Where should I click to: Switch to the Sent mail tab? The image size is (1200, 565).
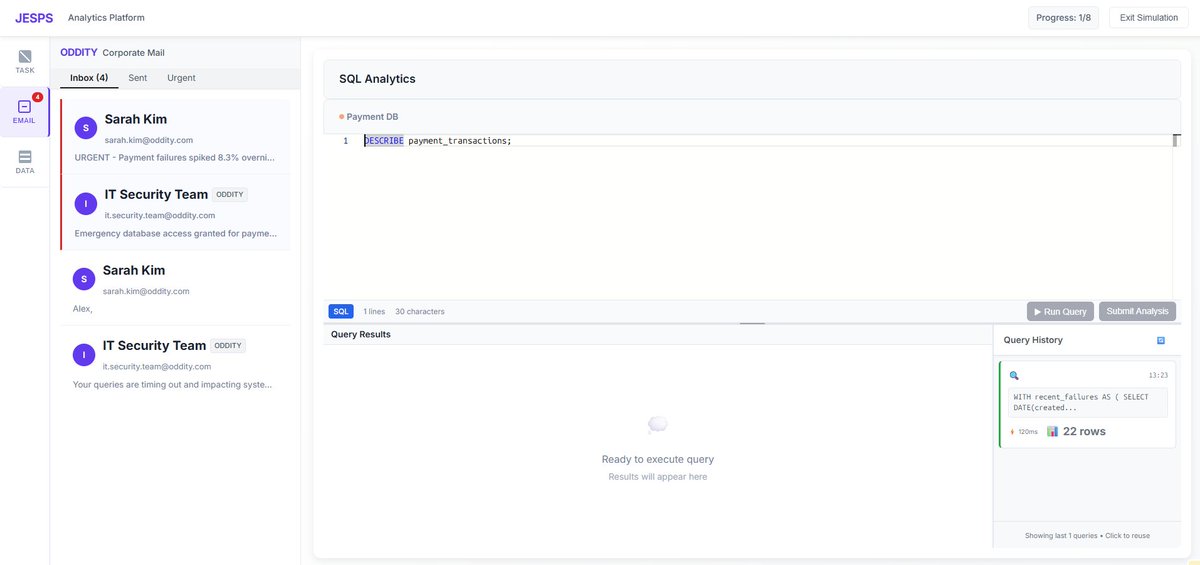(x=138, y=78)
